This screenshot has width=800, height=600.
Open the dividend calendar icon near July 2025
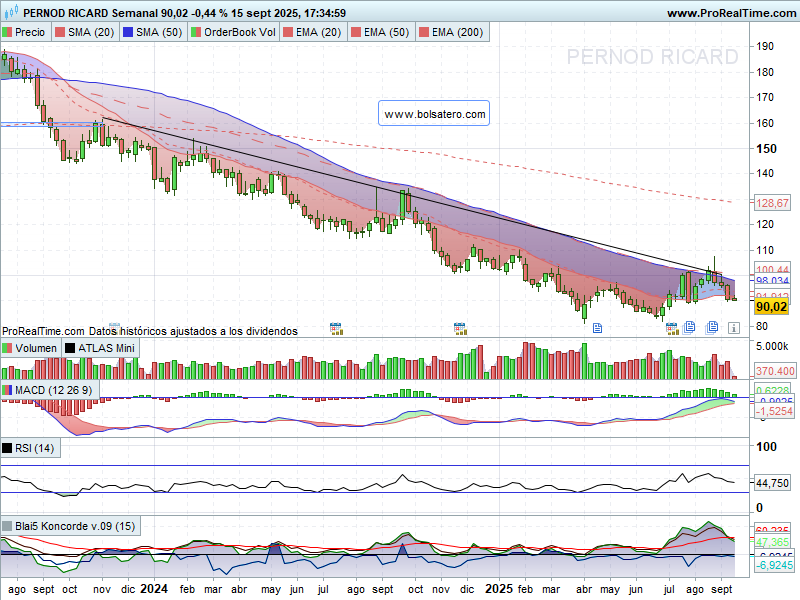672,329
